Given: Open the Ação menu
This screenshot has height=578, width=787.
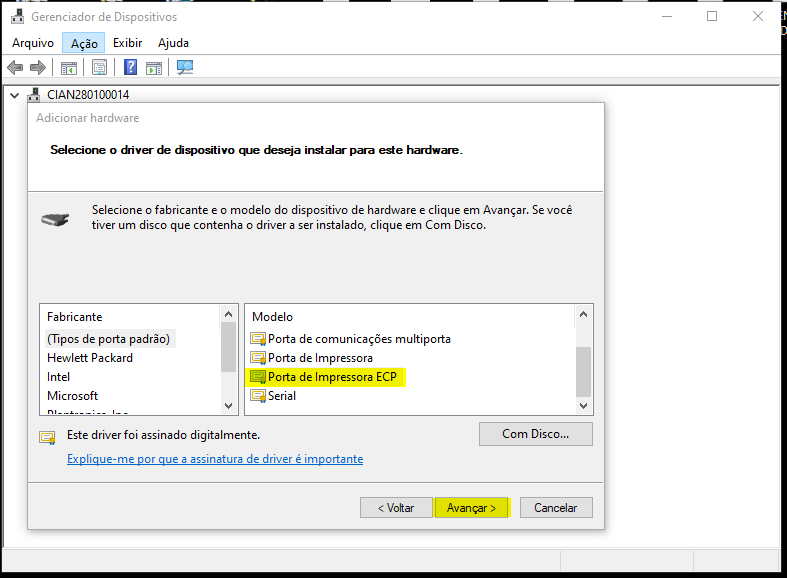Looking at the screenshot, I should pos(84,43).
